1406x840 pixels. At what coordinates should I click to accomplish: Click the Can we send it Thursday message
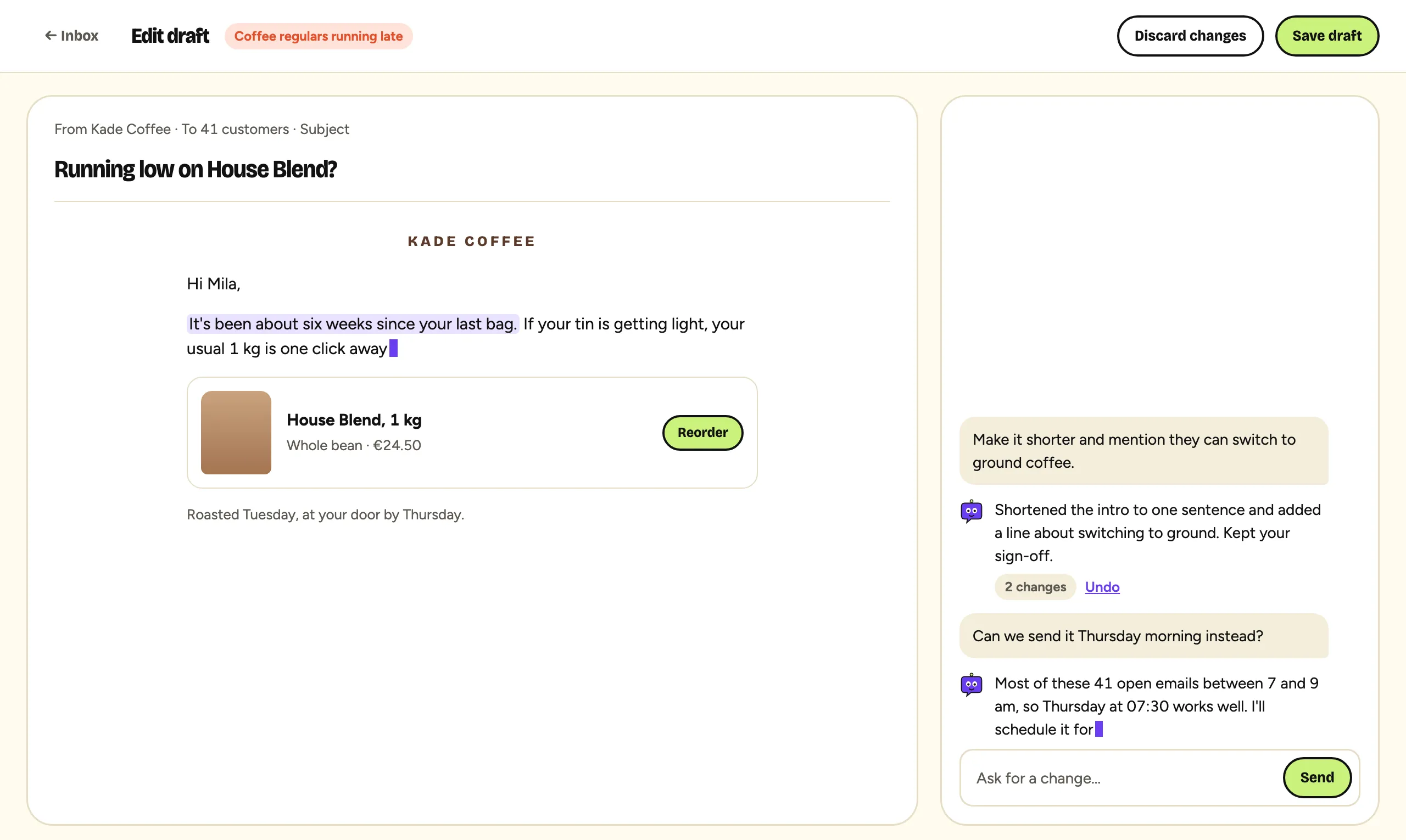(1143, 636)
